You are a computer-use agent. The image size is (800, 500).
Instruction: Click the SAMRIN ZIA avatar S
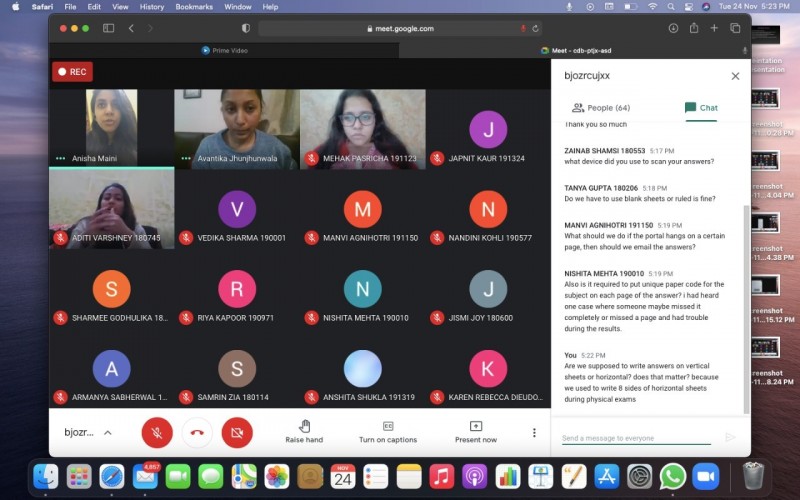(x=237, y=368)
